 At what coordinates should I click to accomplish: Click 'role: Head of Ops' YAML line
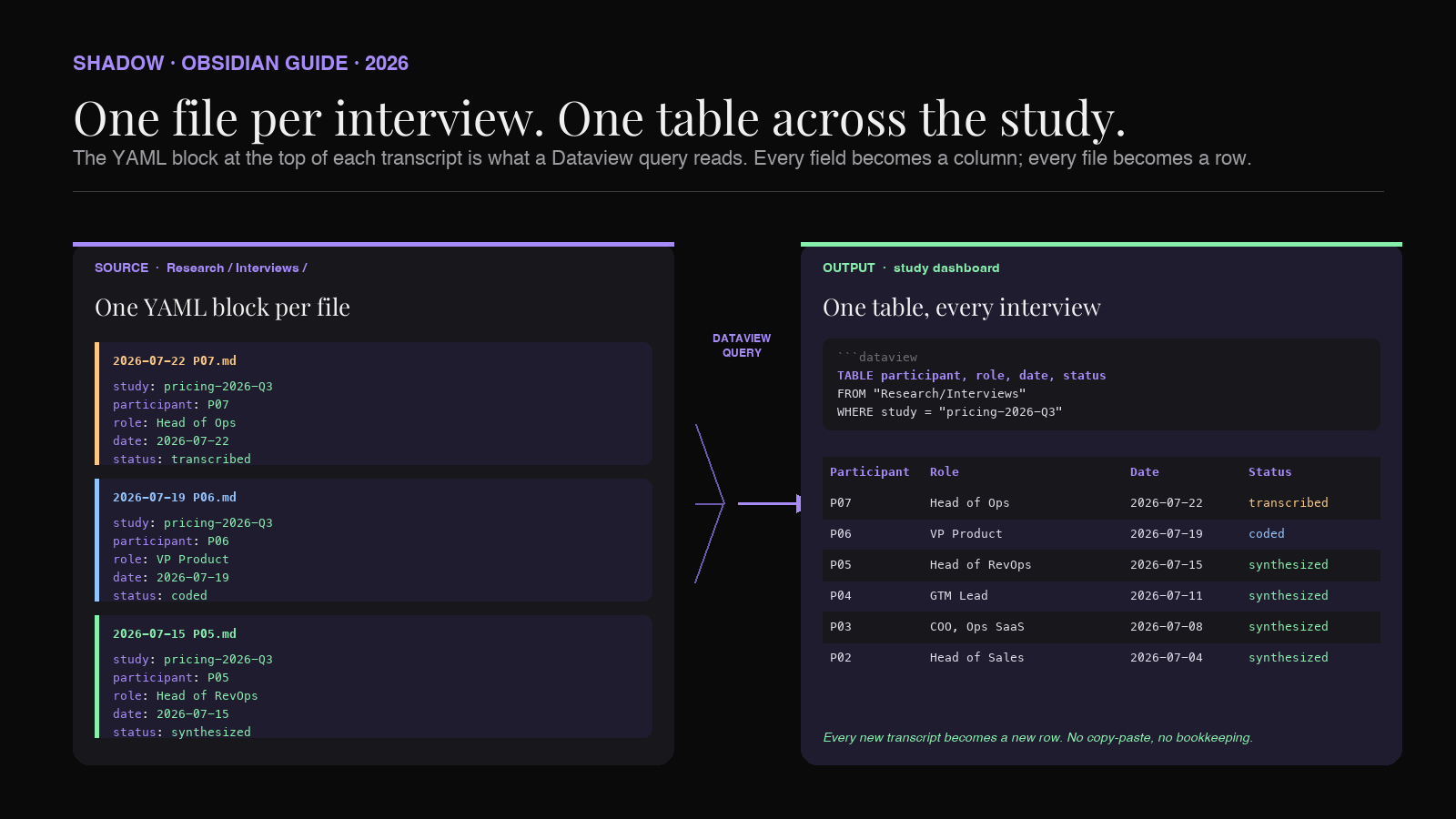175,423
